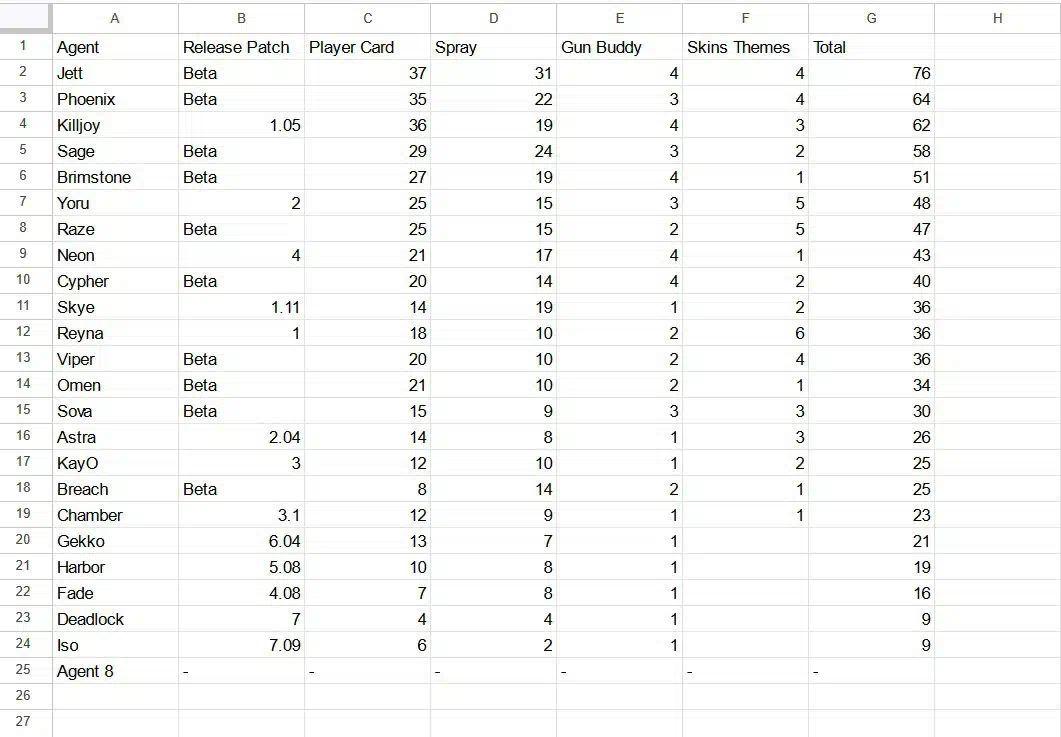Select the Total header cell
The image size is (1061, 737).
click(x=872, y=47)
